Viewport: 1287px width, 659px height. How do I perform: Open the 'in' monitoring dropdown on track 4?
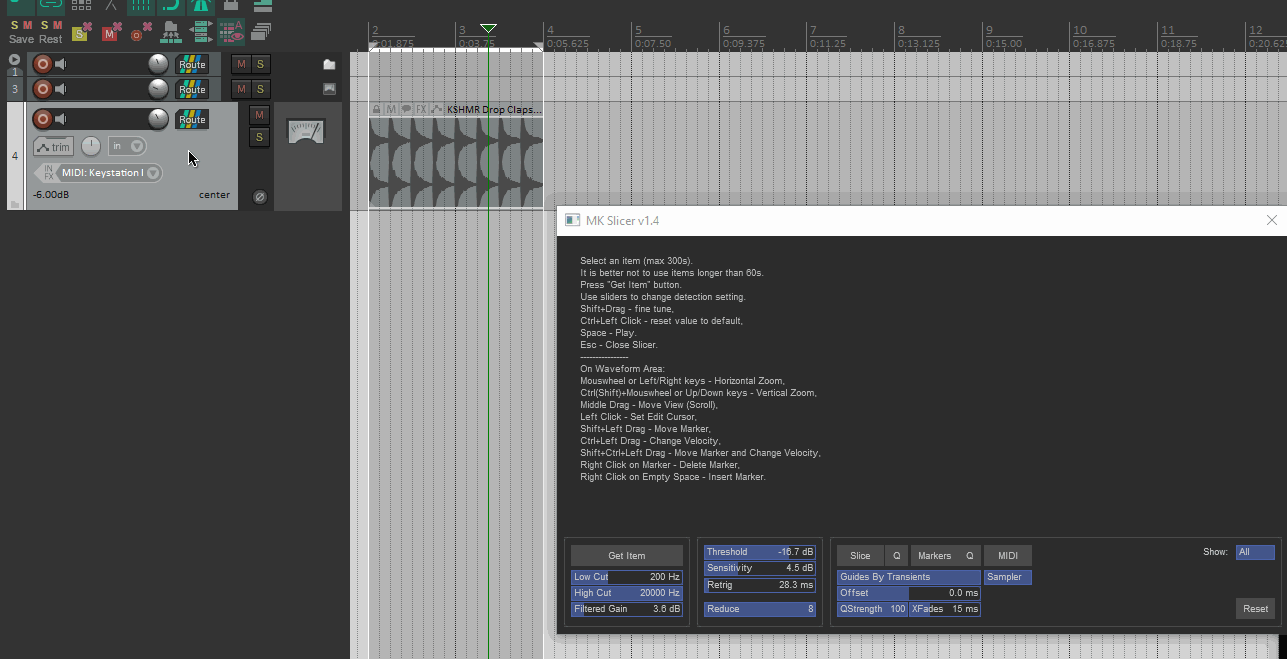127,146
